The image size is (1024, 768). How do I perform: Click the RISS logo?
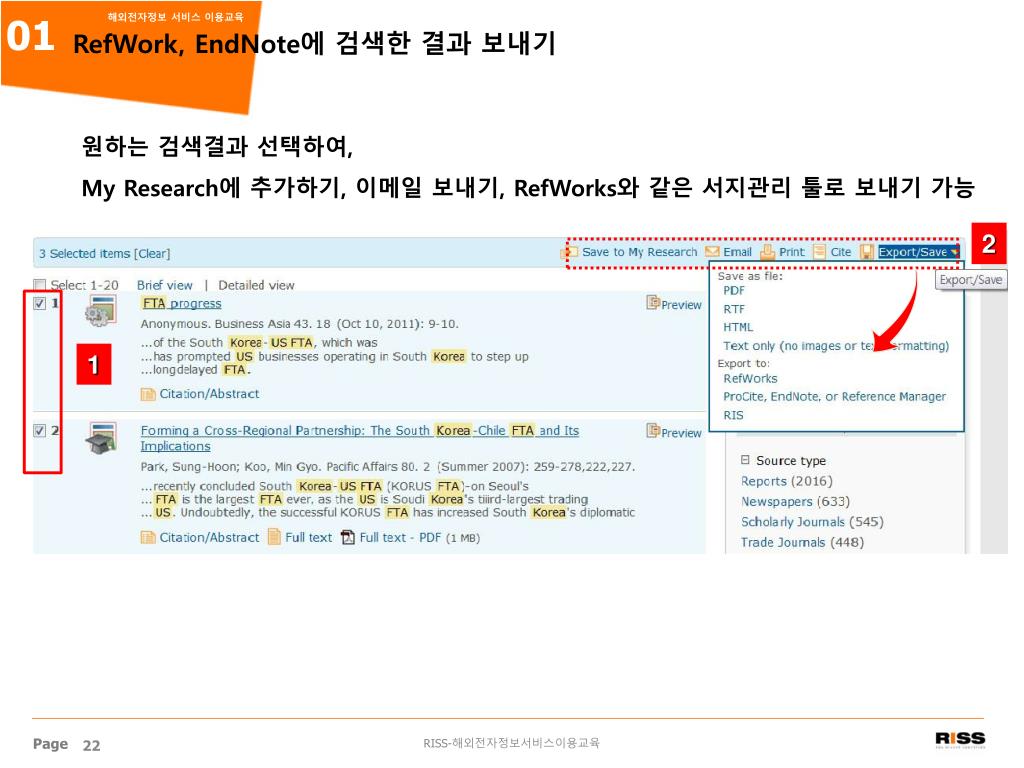[960, 739]
